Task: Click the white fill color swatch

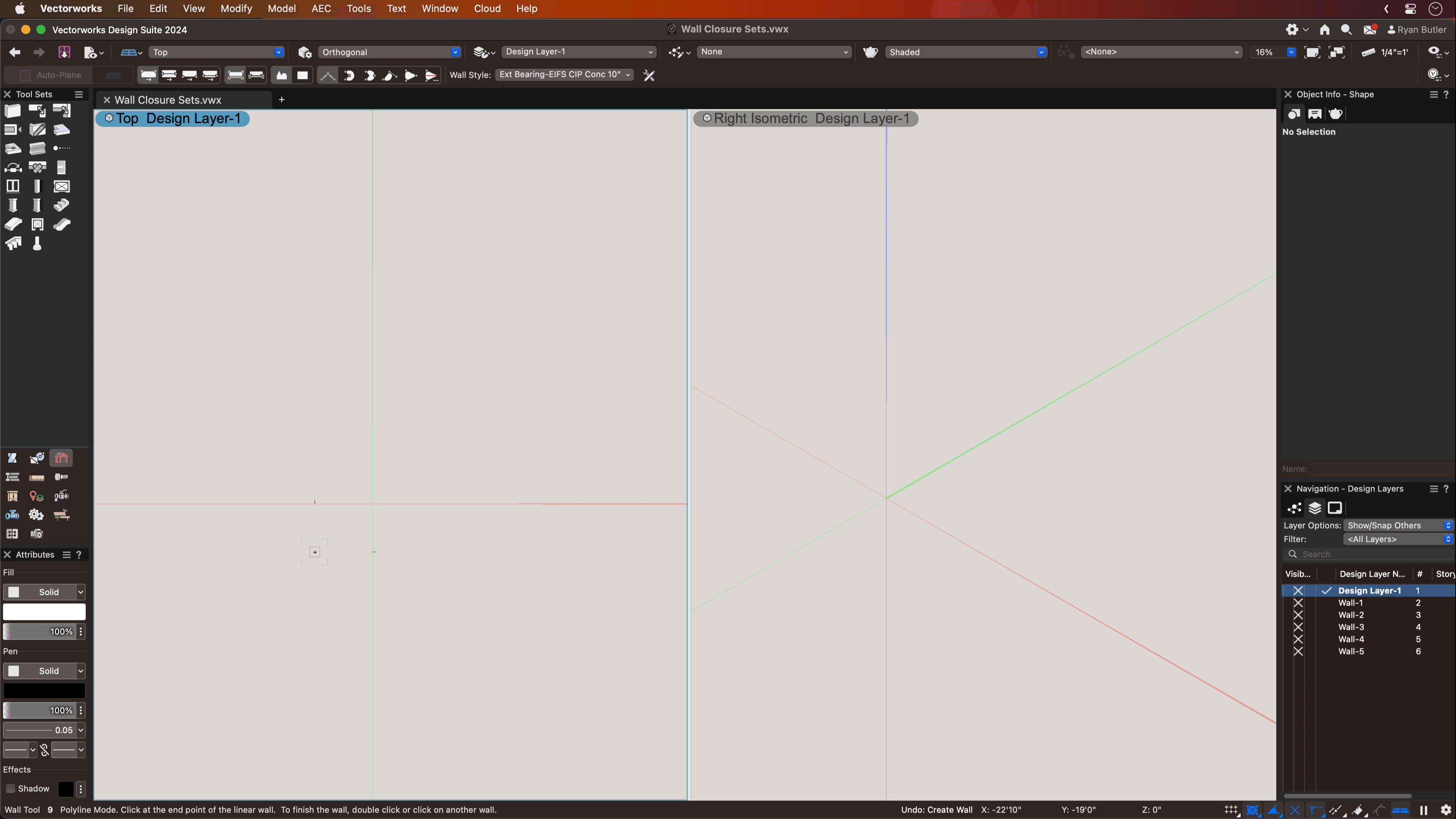Action: [x=44, y=612]
